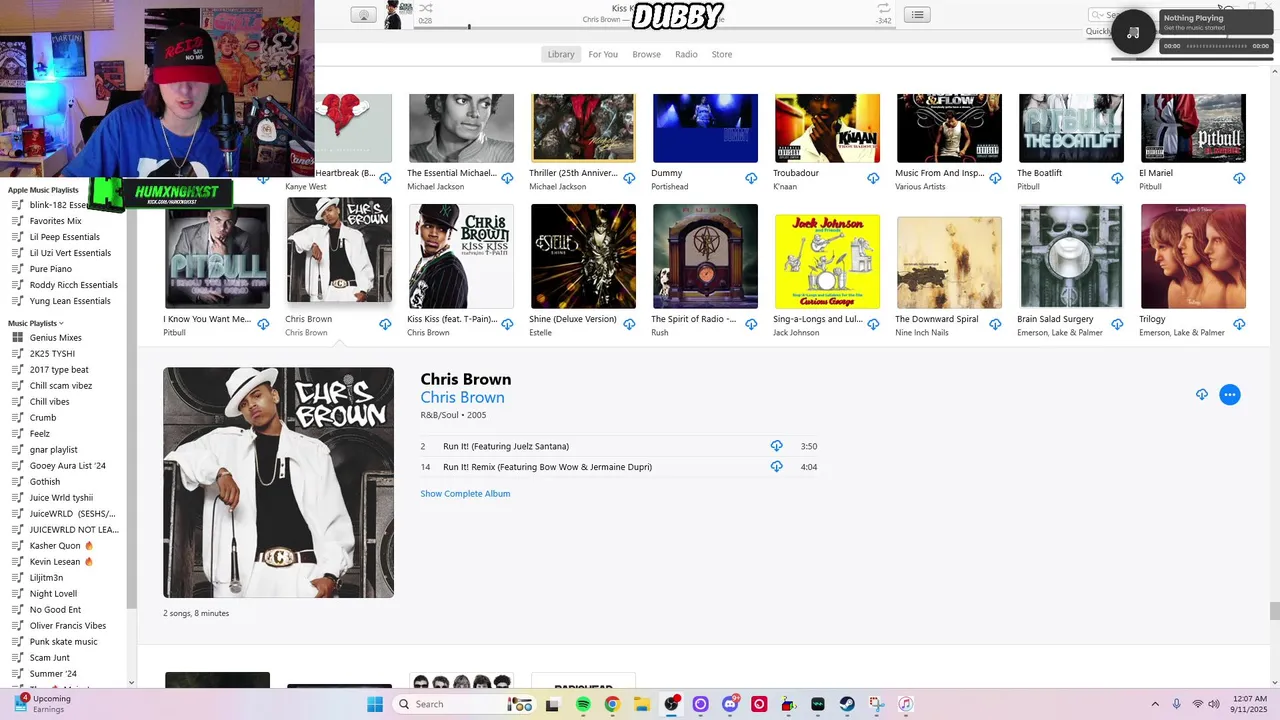1280x720 pixels.
Task: Download The Essential Michael Jackson album
Action: pos(507,178)
